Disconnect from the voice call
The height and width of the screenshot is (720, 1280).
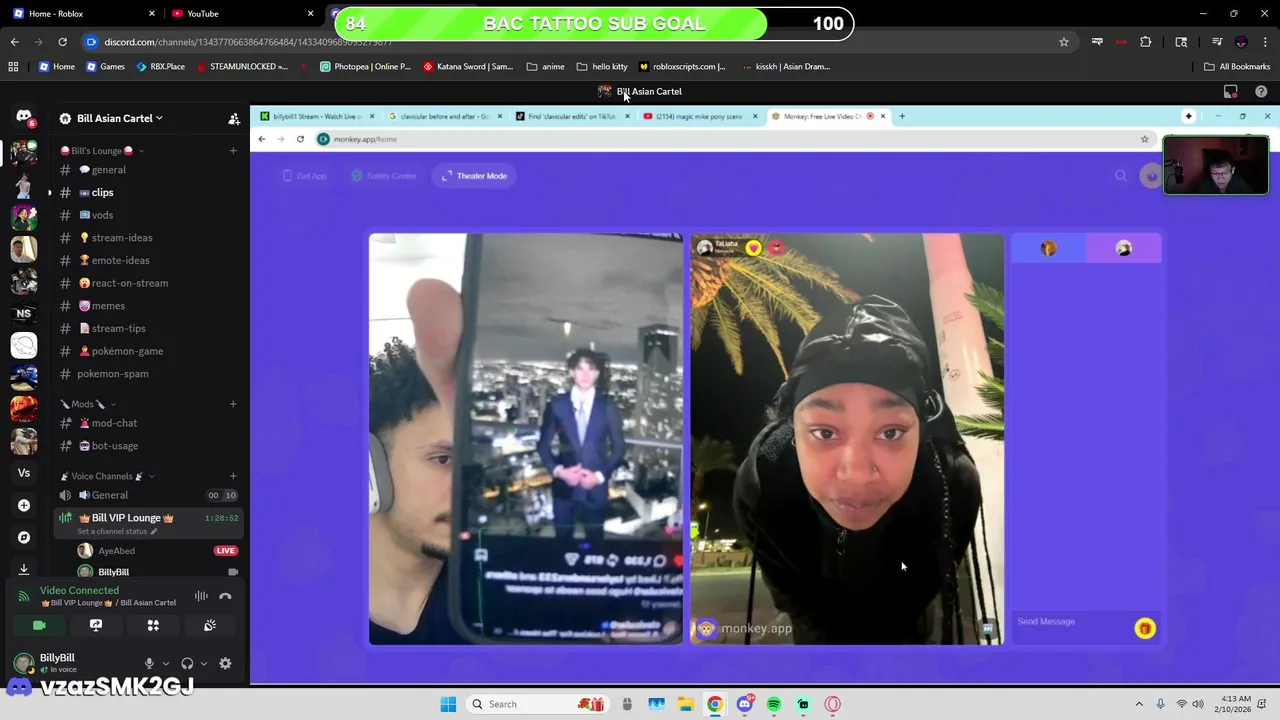coord(225,596)
